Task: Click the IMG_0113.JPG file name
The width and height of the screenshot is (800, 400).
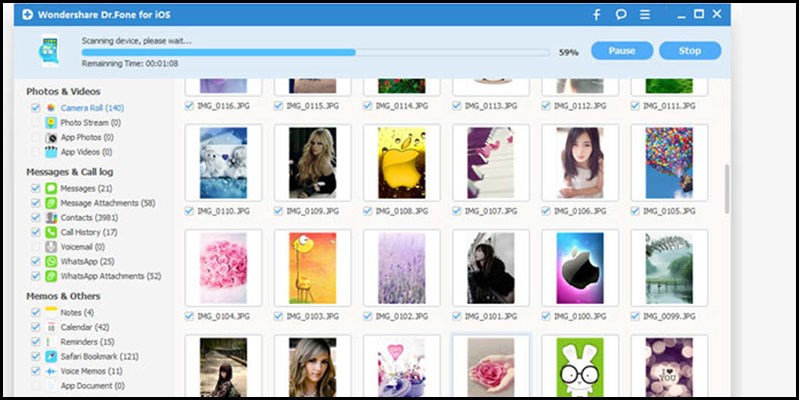Action: [491, 106]
